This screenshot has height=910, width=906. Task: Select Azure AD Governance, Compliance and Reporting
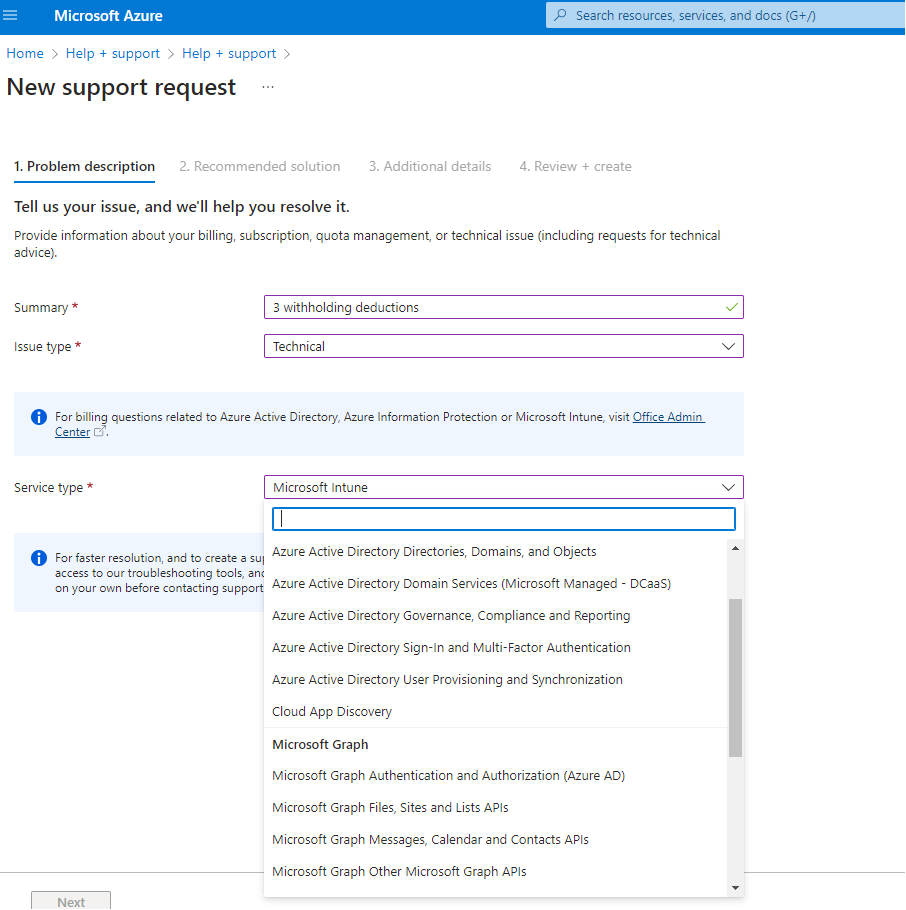pyautogui.click(x=495, y=615)
